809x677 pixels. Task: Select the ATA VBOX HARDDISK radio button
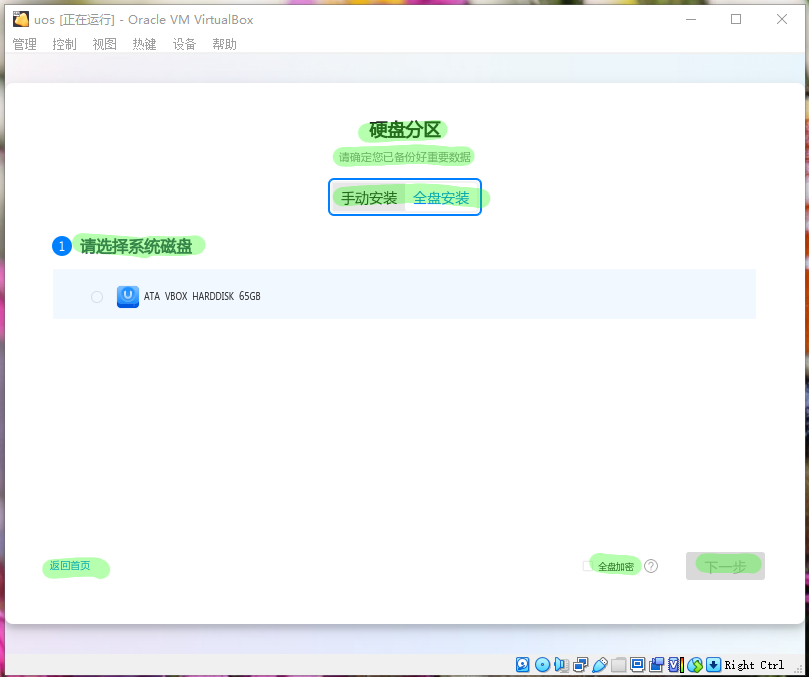[x=96, y=297]
